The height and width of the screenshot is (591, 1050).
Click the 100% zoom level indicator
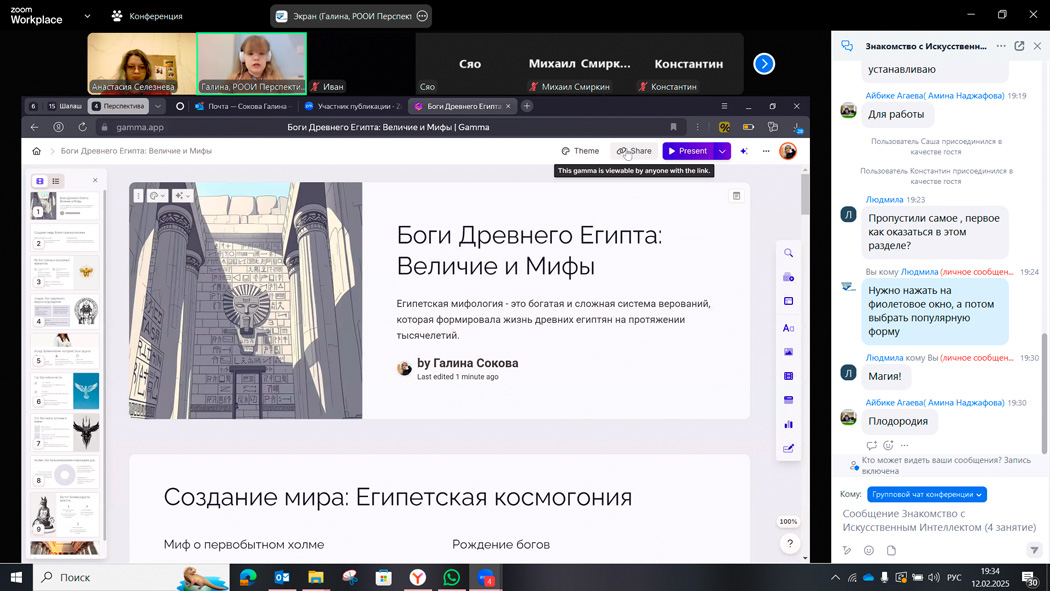(788, 521)
